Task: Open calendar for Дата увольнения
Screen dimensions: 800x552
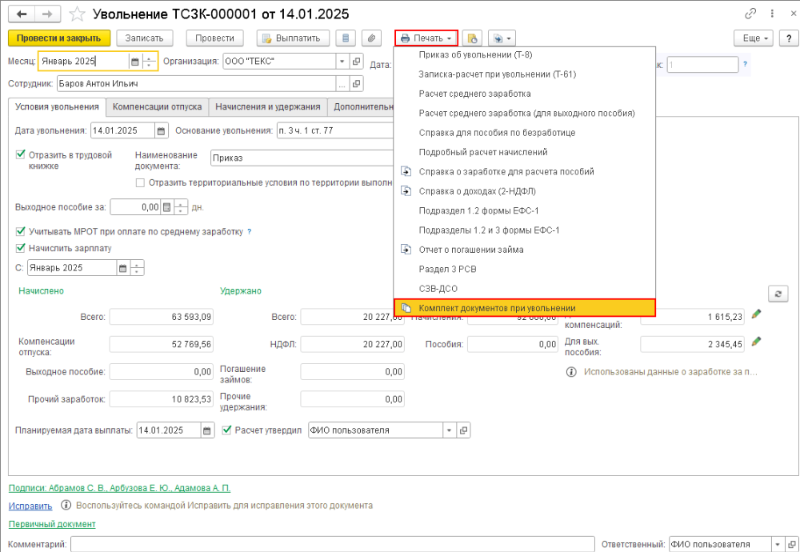Action: pos(161,131)
